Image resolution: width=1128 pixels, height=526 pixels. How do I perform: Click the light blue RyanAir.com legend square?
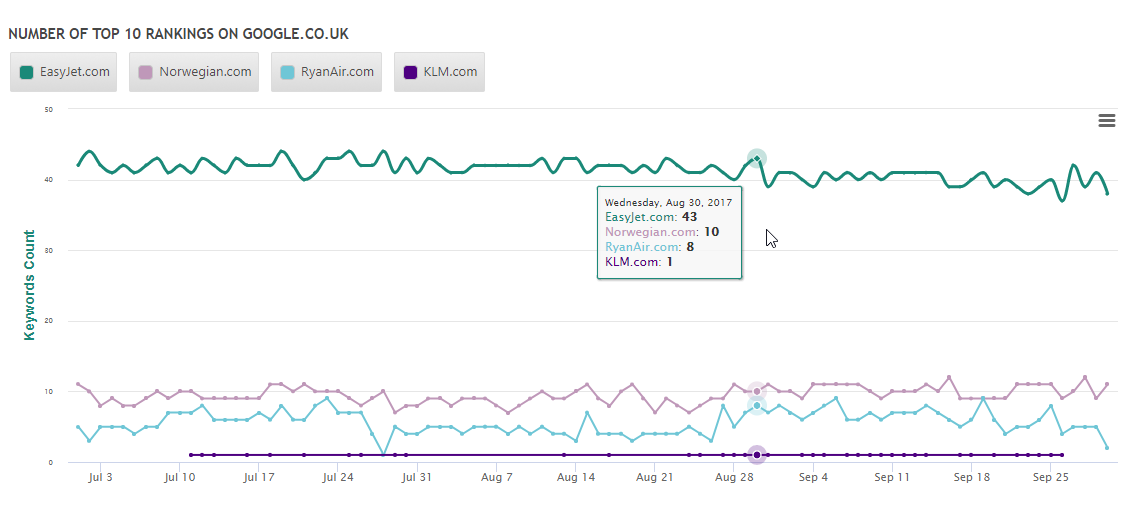288,72
